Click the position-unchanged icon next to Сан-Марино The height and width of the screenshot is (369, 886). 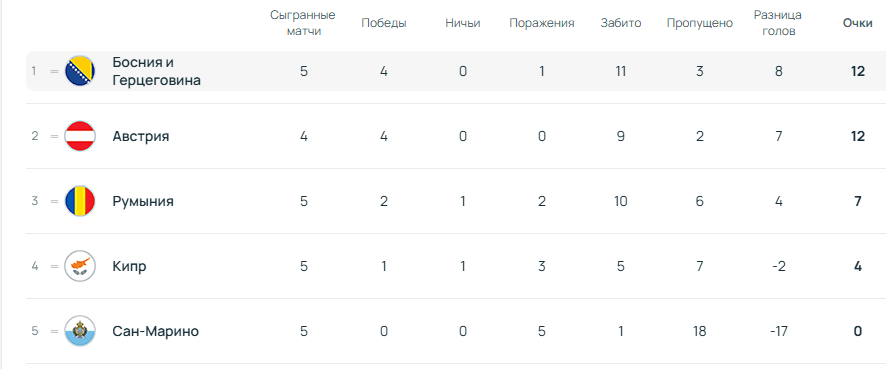click(54, 331)
